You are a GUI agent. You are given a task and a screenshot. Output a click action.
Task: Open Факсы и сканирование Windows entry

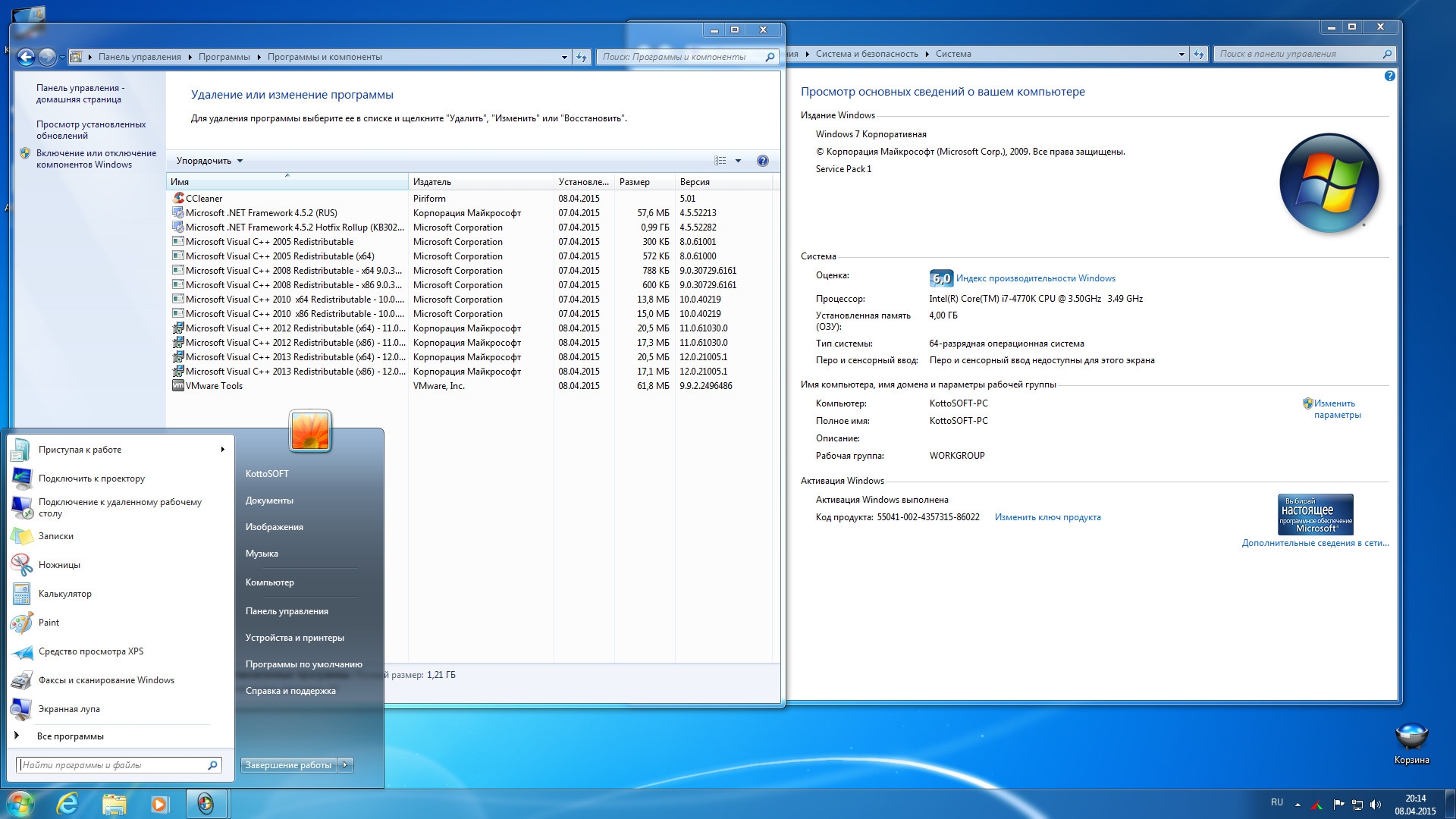point(118,680)
